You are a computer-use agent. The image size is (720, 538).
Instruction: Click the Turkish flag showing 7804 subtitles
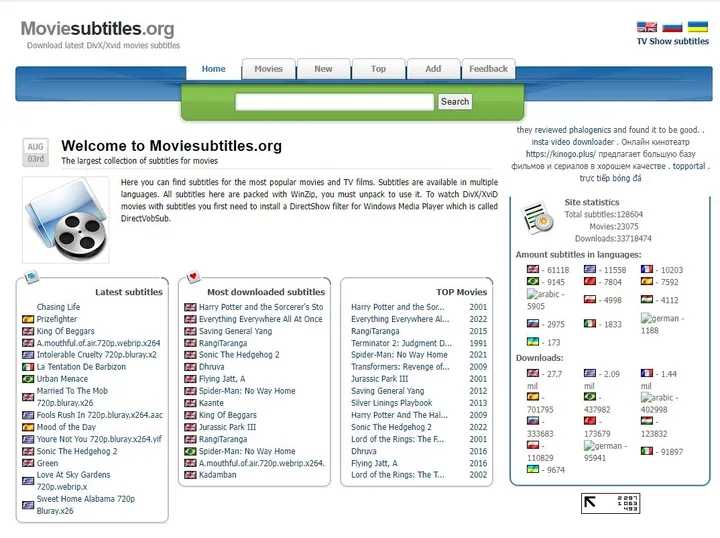(x=590, y=281)
